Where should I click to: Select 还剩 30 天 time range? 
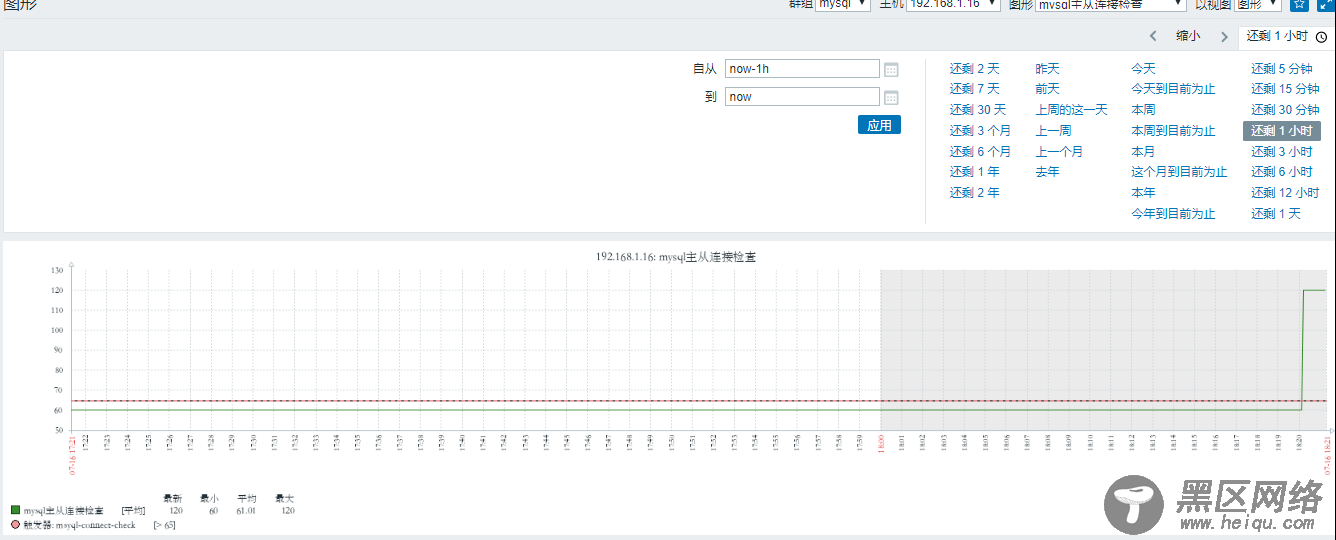[978, 110]
